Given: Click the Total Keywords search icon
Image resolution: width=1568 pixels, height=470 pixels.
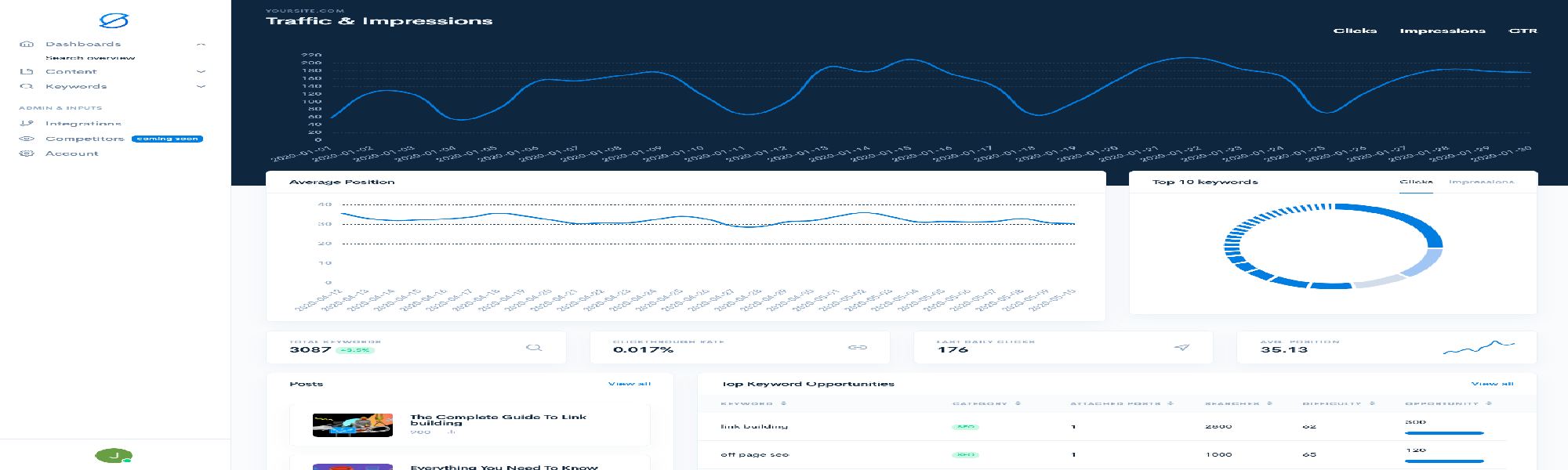Looking at the screenshot, I should point(534,347).
